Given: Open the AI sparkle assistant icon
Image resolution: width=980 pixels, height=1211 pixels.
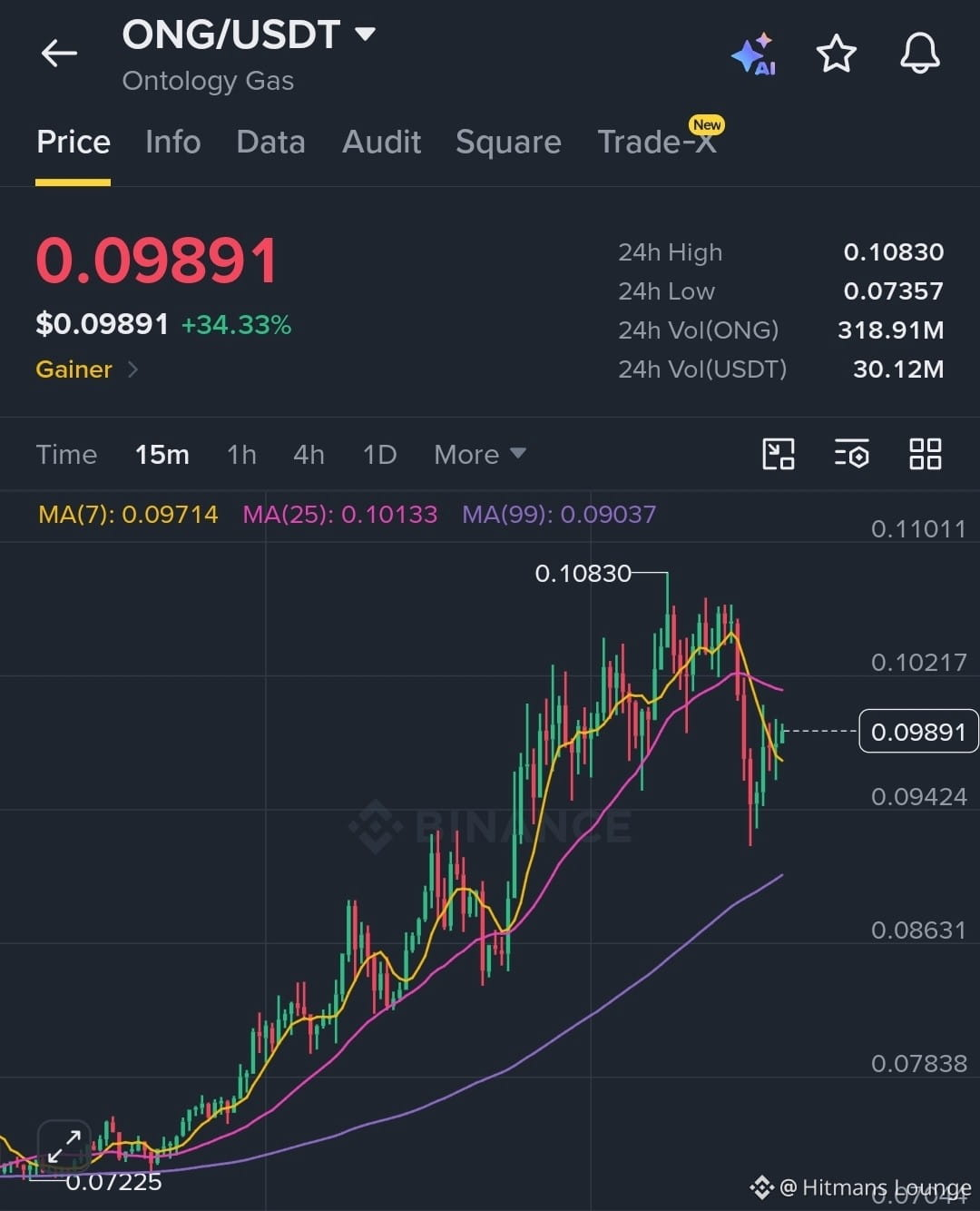Looking at the screenshot, I should tap(754, 54).
